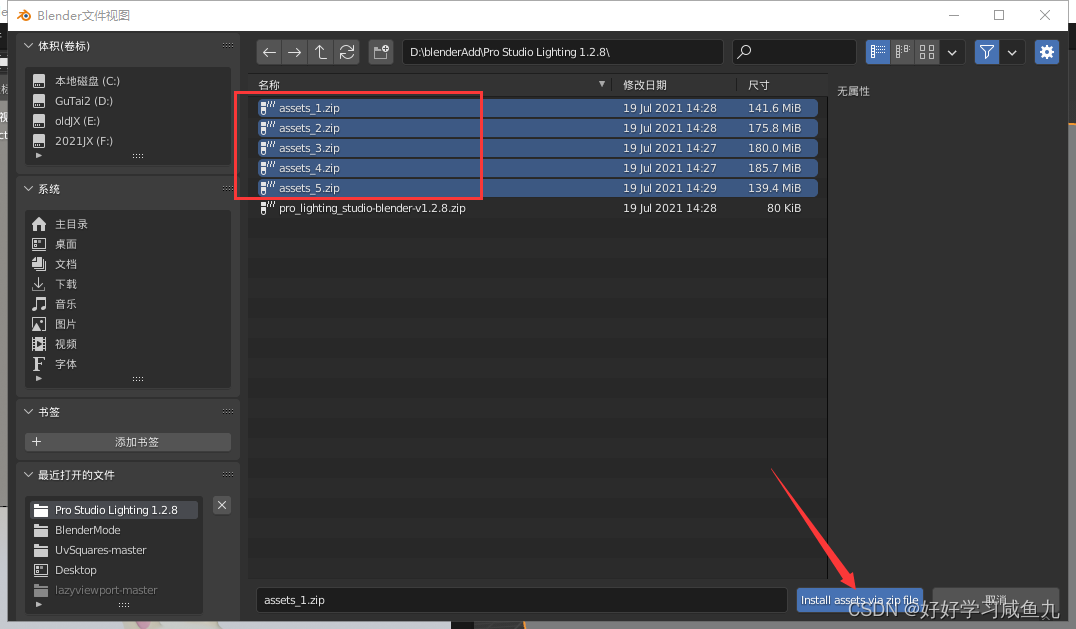Select the assets_3.zip file
Viewport: 1076px width, 629px height.
tap(538, 148)
